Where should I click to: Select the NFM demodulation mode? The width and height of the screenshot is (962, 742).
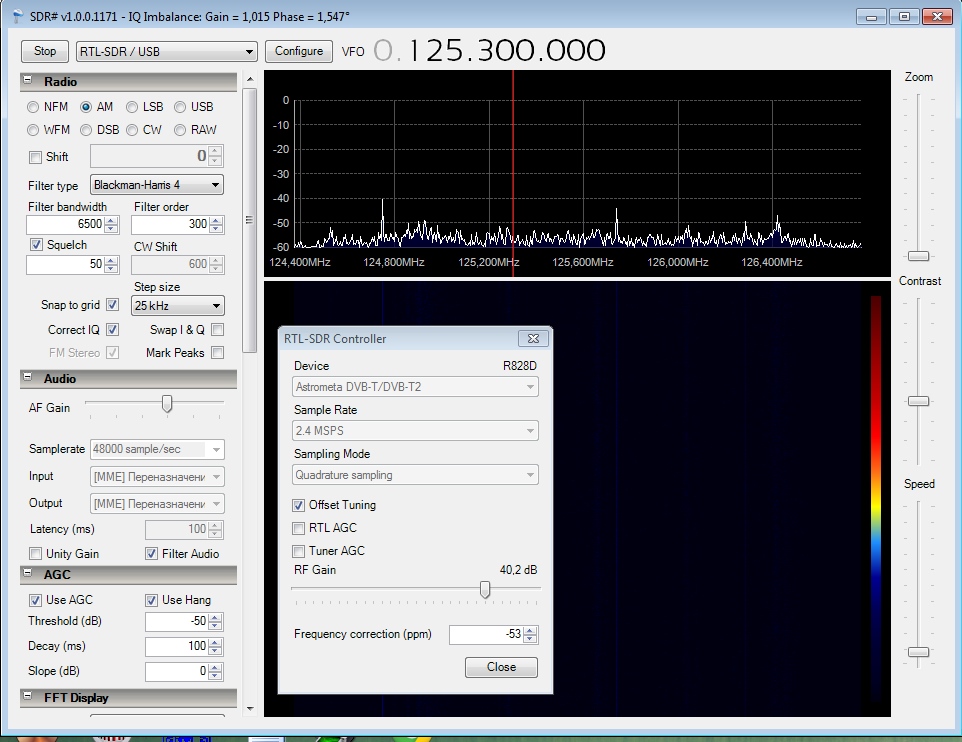point(34,107)
